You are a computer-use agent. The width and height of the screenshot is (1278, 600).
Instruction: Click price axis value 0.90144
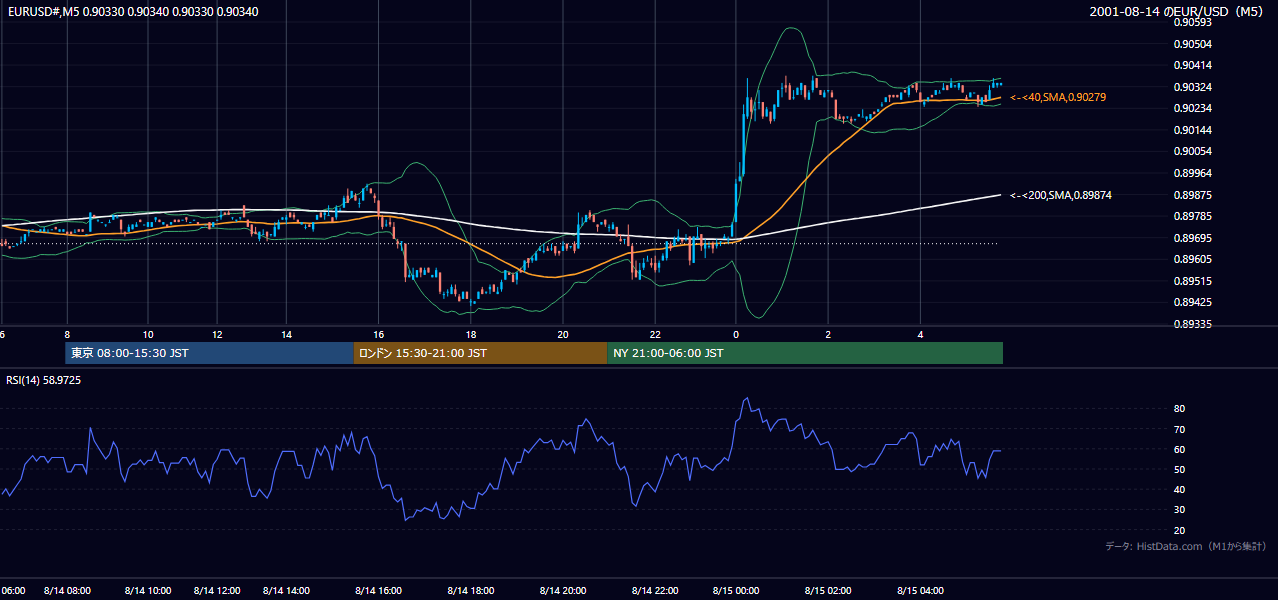coord(1192,130)
